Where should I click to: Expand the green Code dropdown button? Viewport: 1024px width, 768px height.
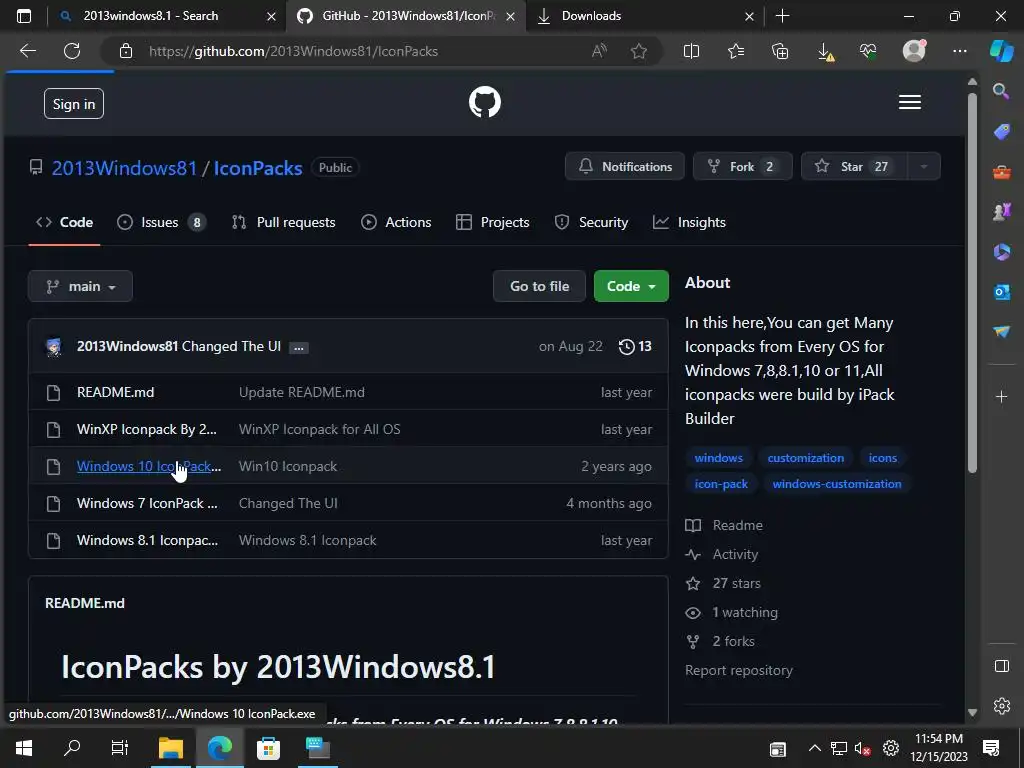tap(631, 286)
